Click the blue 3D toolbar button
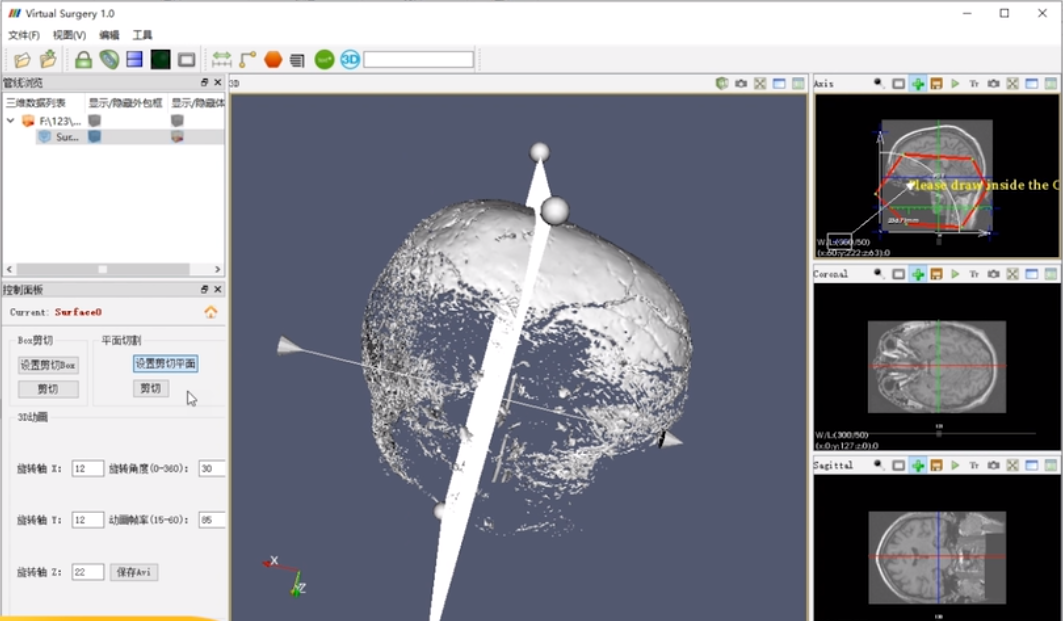 point(349,60)
